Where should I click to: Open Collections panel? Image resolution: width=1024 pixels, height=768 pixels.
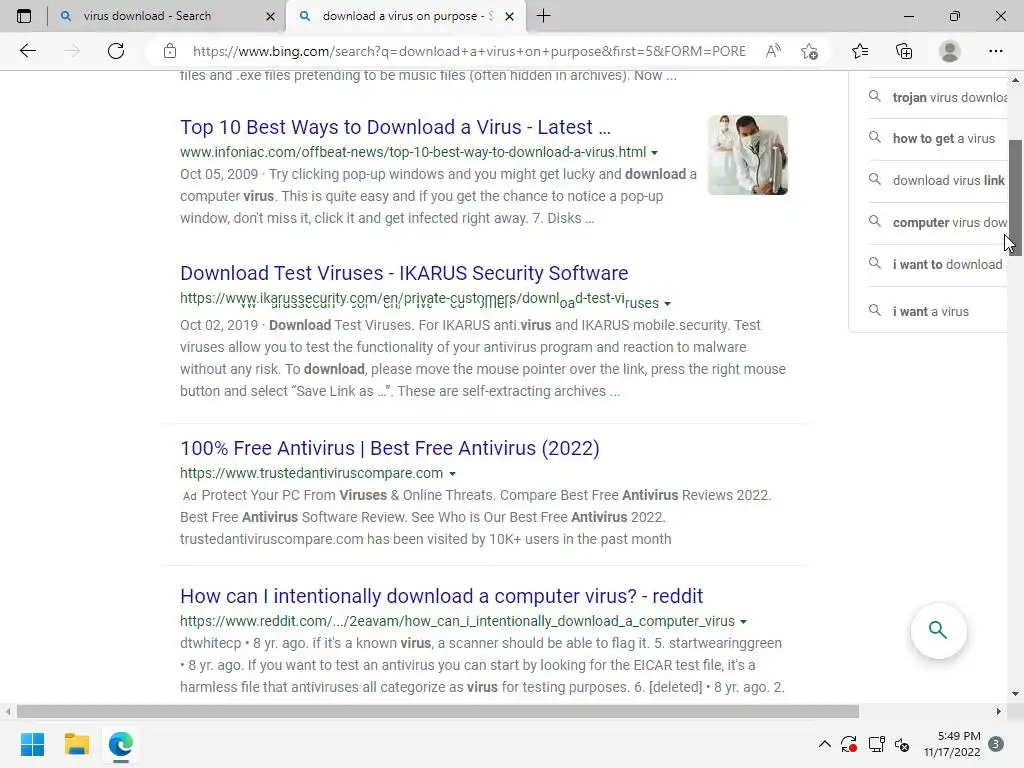(904, 51)
